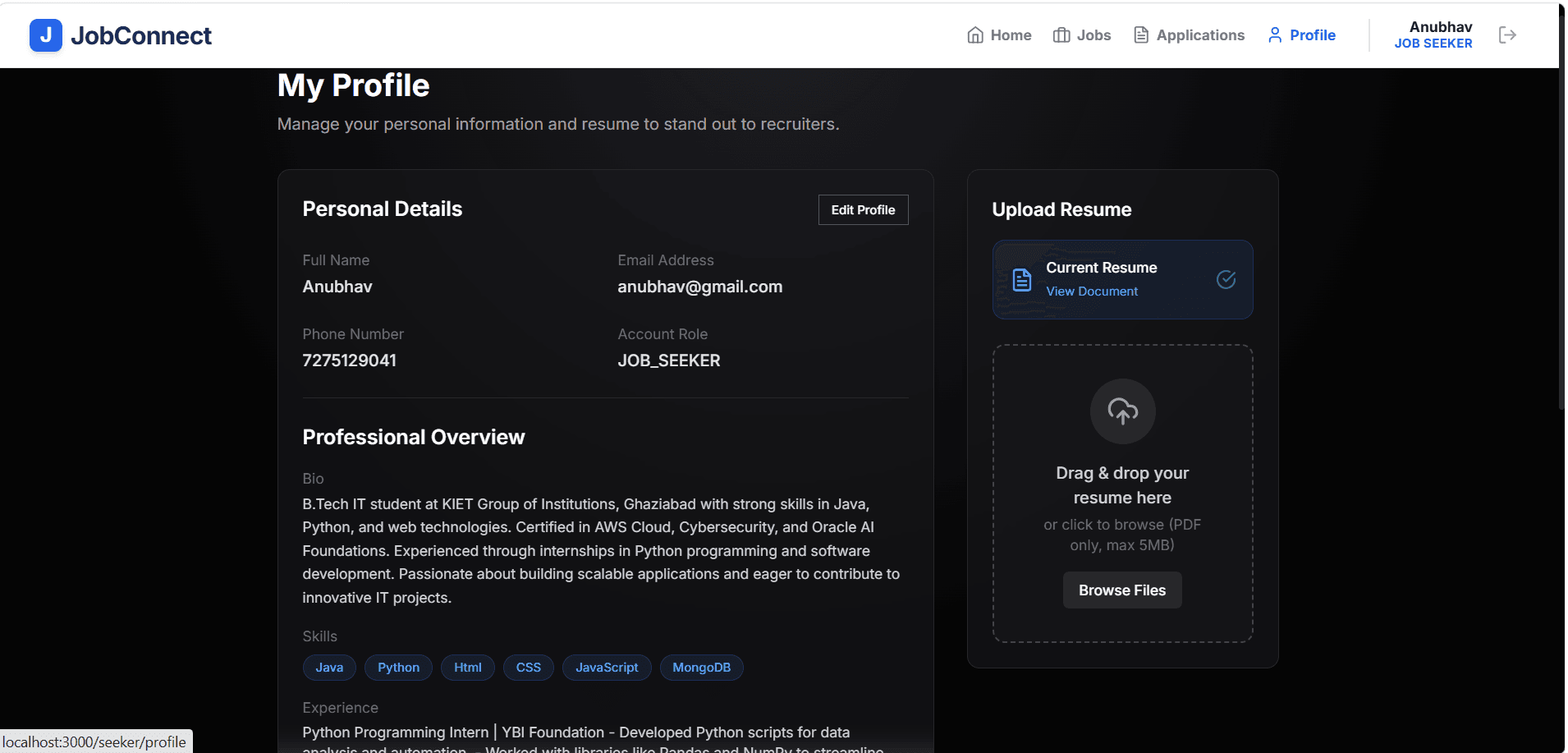Click the logout arrow icon
Viewport: 1568px width, 753px height.
click(1507, 34)
